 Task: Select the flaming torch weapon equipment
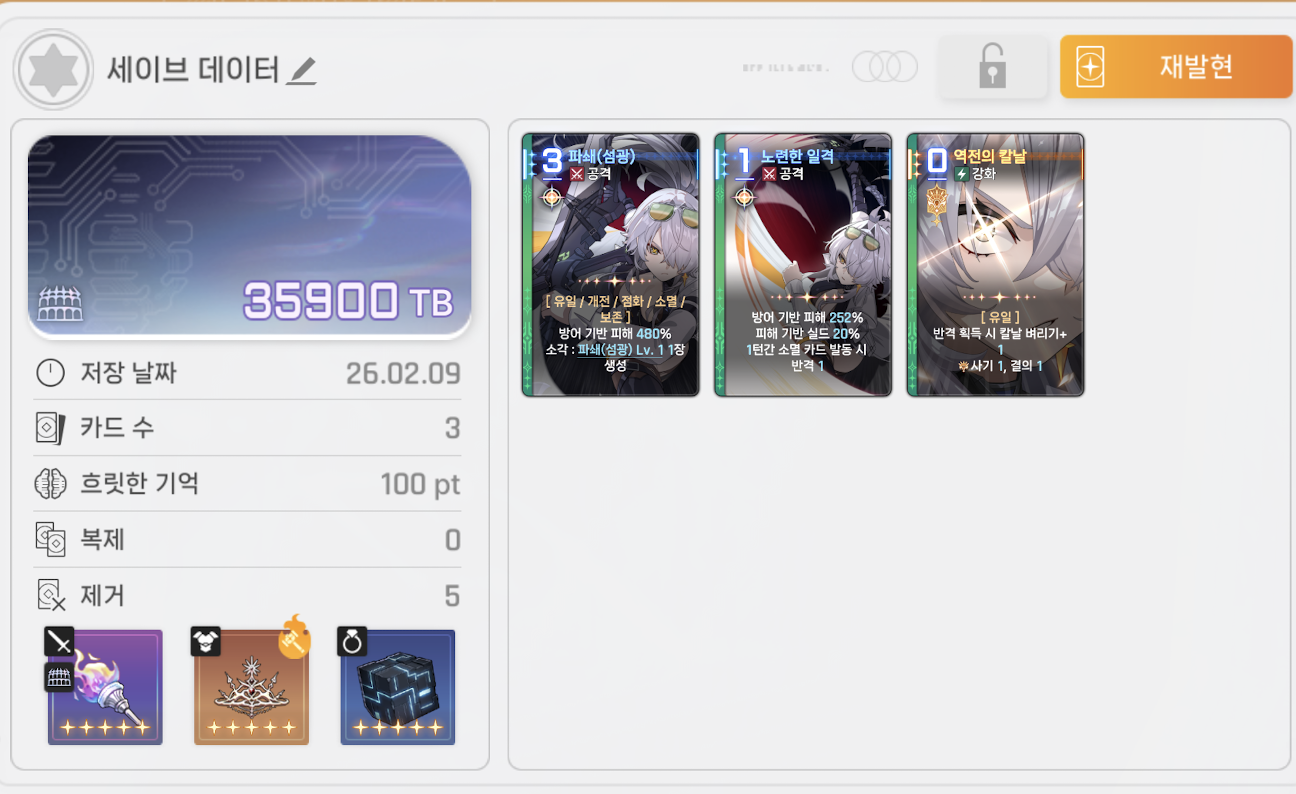tap(105, 687)
